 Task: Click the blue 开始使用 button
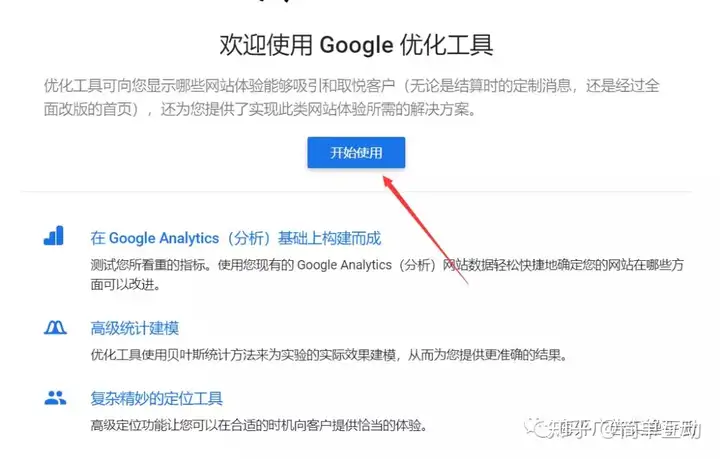coord(356,152)
